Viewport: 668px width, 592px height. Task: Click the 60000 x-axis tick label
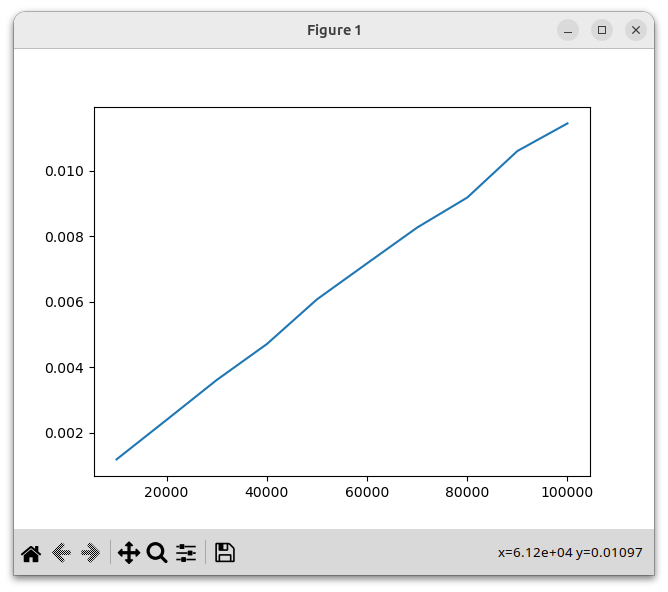[x=367, y=492]
